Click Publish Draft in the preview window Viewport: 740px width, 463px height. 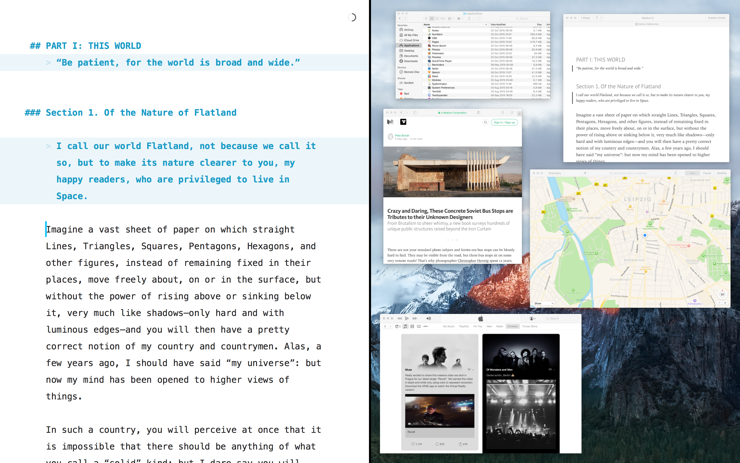click(716, 18)
